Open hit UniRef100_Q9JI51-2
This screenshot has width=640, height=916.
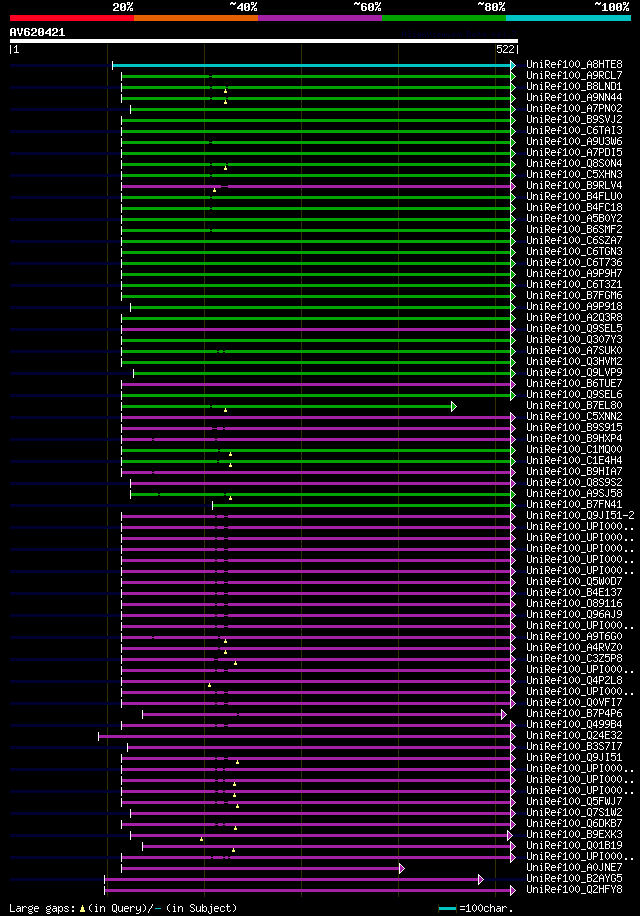(x=580, y=516)
